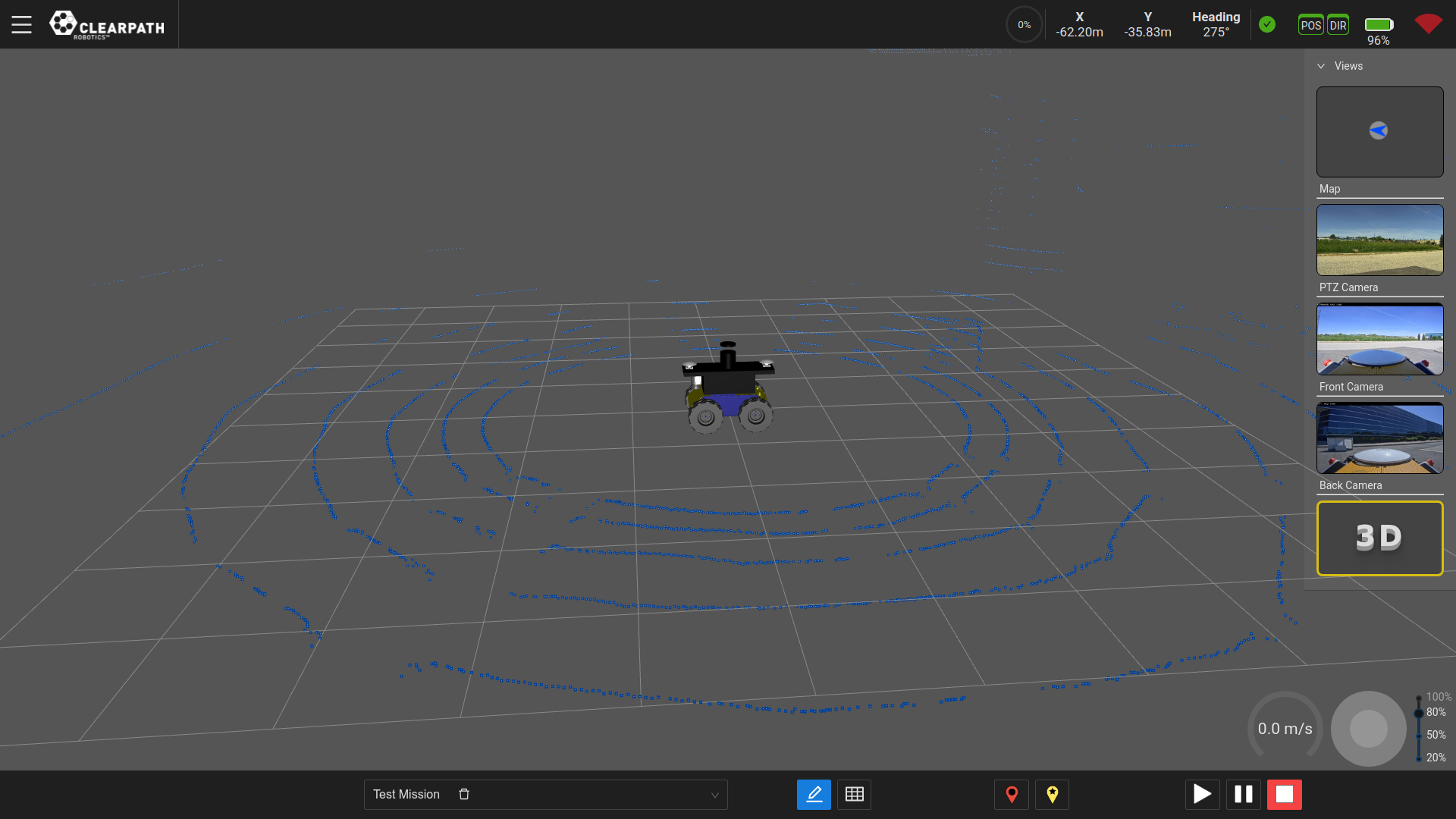Click the red waypoint marker icon
Viewport: 1456px width, 819px height.
1012,794
